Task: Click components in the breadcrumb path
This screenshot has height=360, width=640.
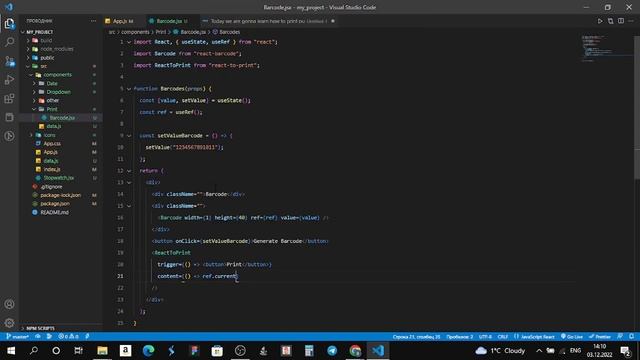Action: click(135, 32)
